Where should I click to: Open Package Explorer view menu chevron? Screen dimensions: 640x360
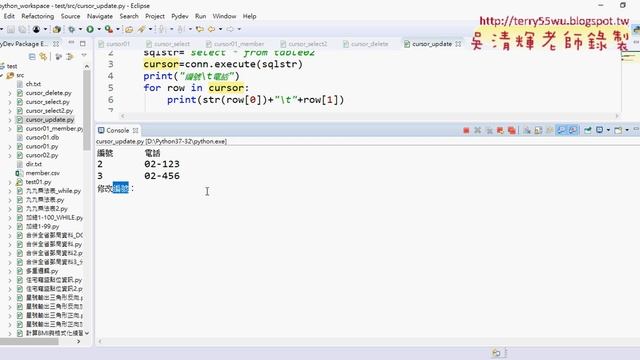tap(84, 55)
